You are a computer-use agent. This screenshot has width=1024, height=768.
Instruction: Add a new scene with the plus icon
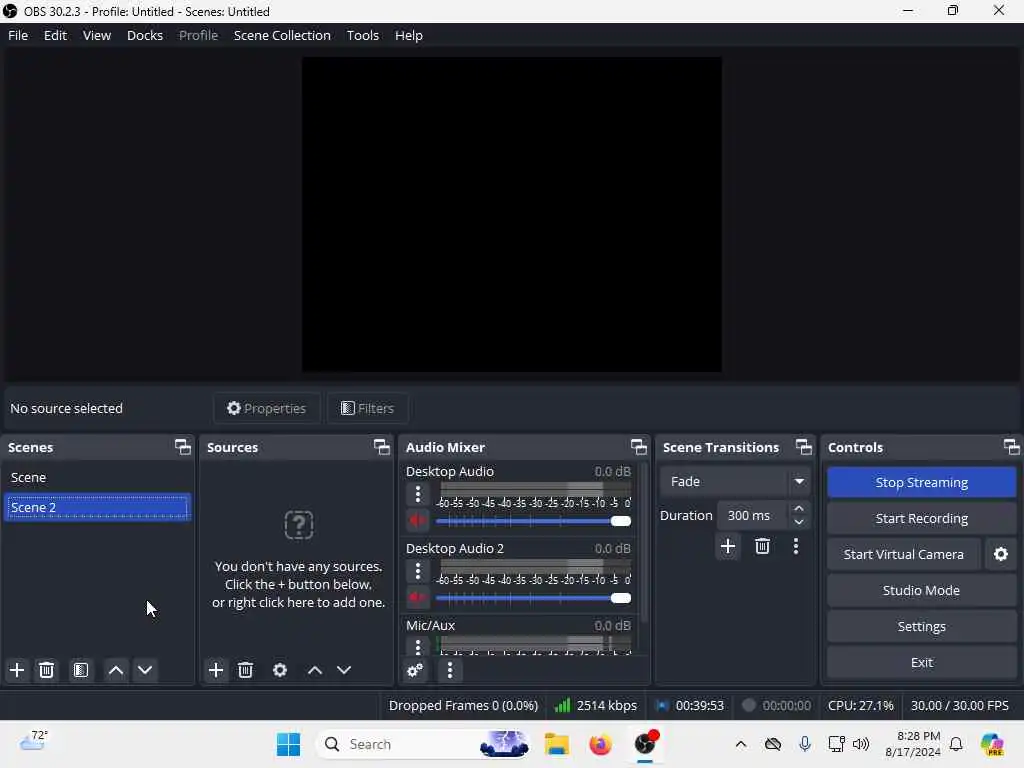point(17,670)
